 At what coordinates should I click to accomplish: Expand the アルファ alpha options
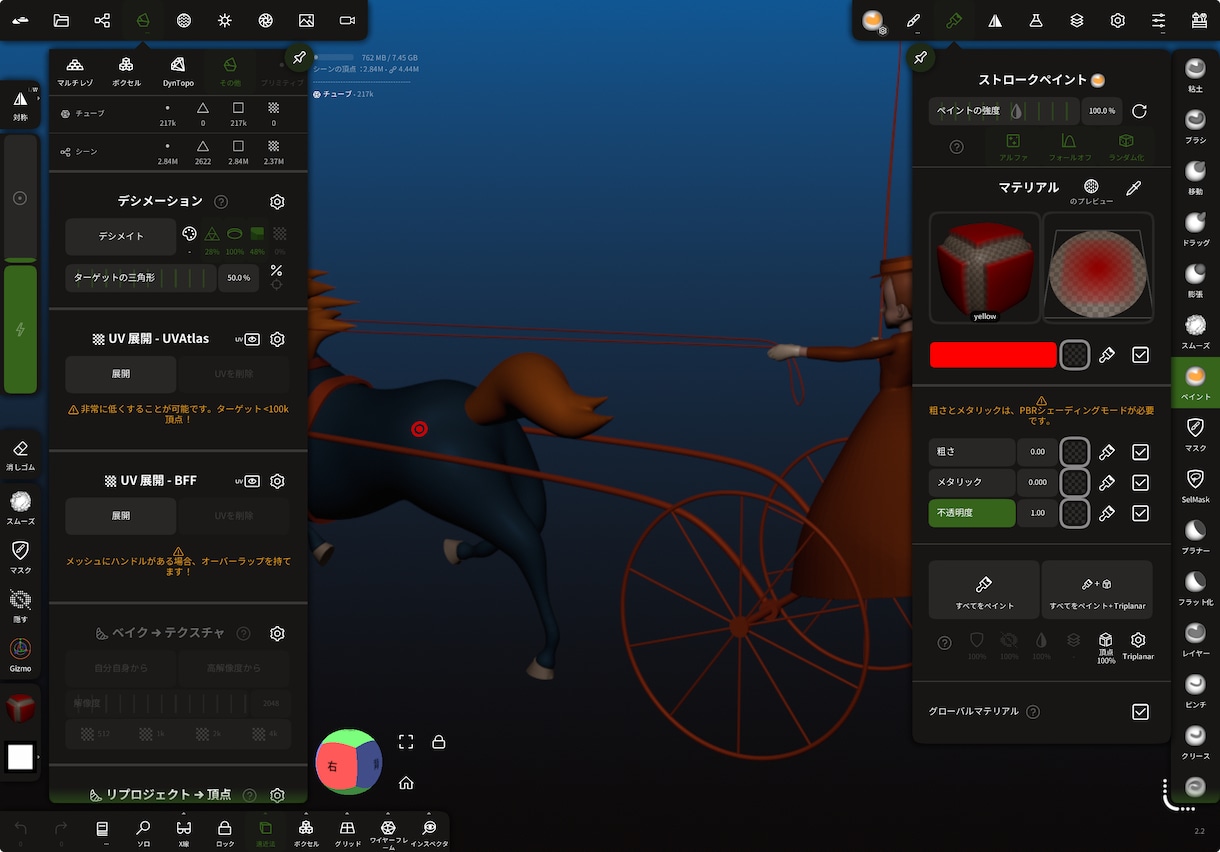click(x=1013, y=147)
